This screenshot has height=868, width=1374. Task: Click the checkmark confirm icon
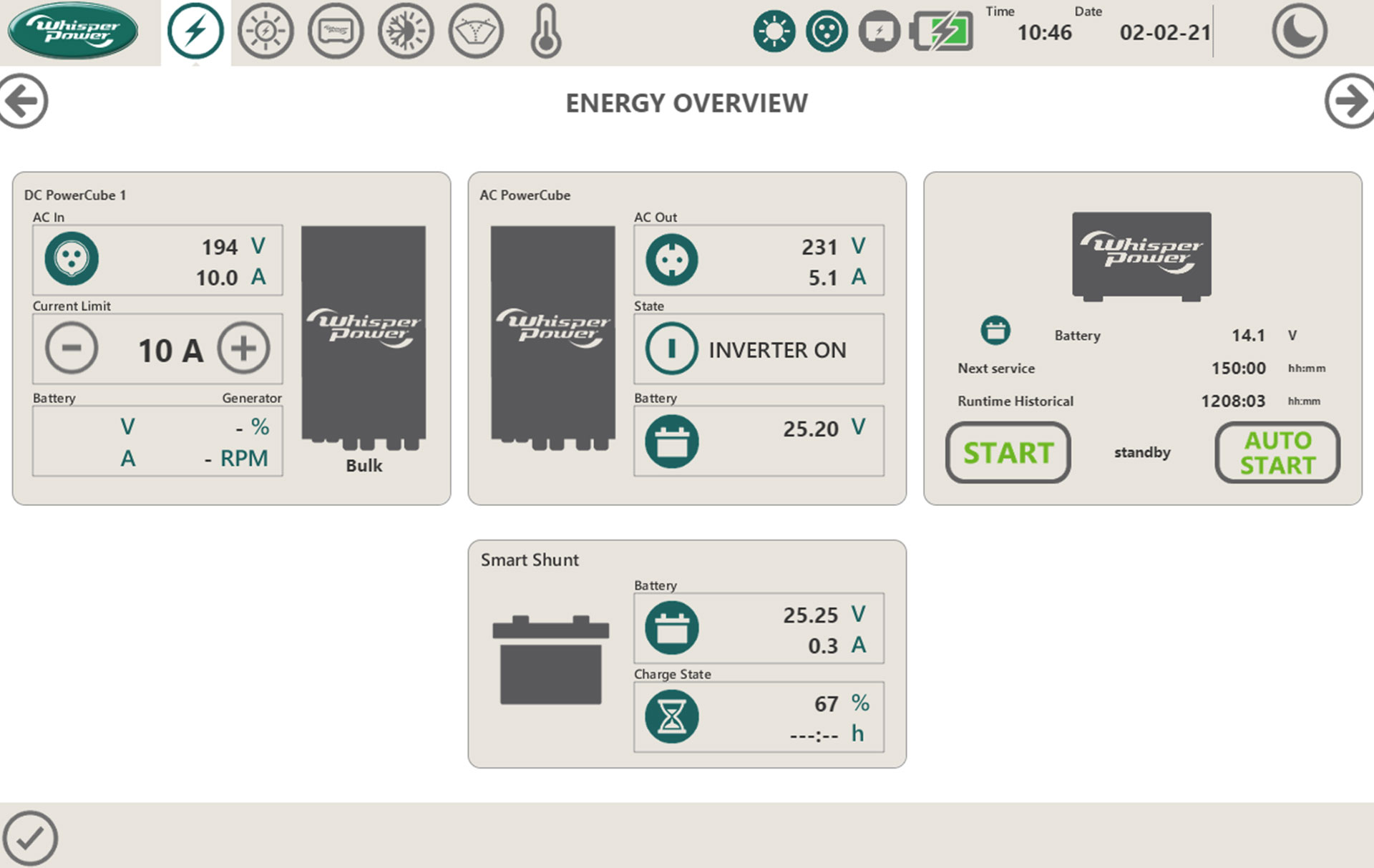click(x=30, y=838)
